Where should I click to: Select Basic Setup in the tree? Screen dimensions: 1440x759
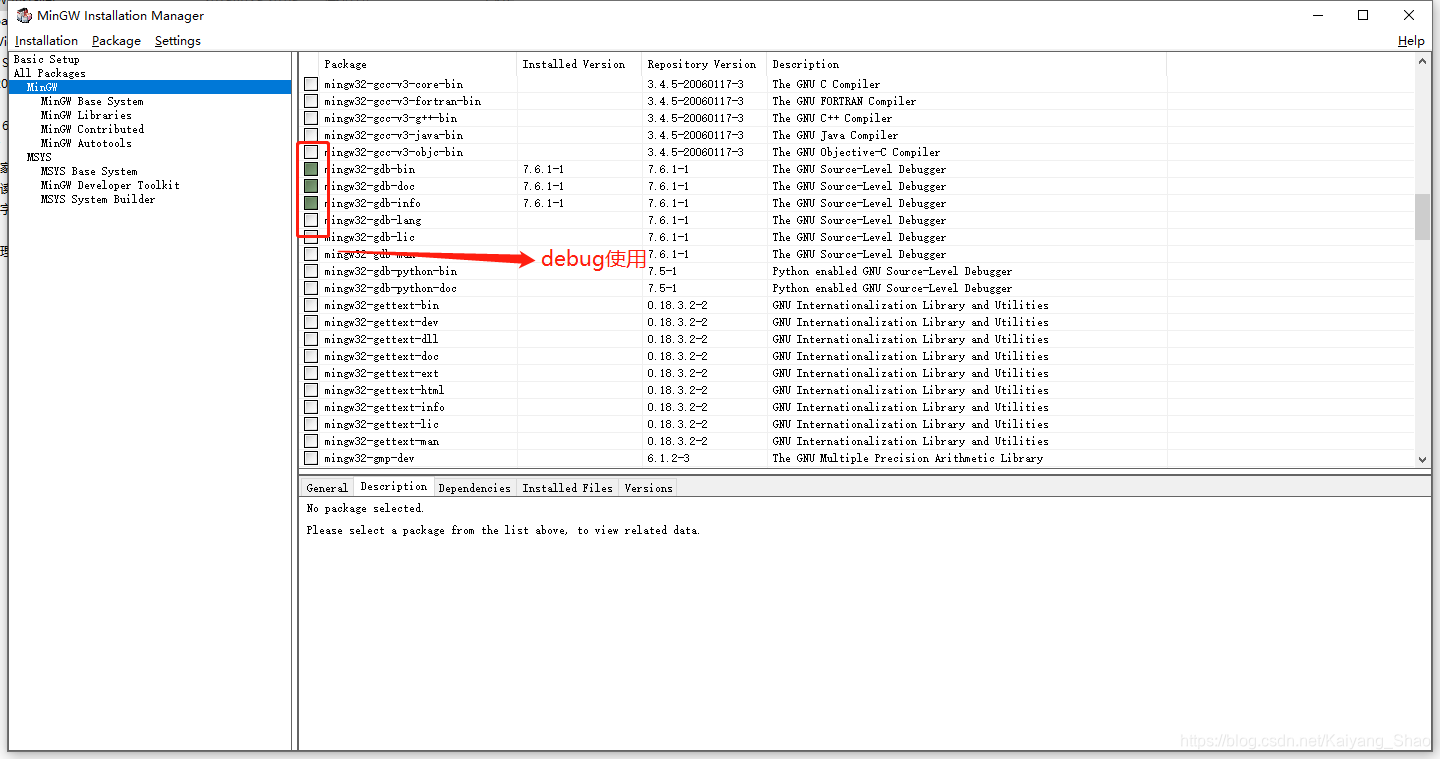46,59
